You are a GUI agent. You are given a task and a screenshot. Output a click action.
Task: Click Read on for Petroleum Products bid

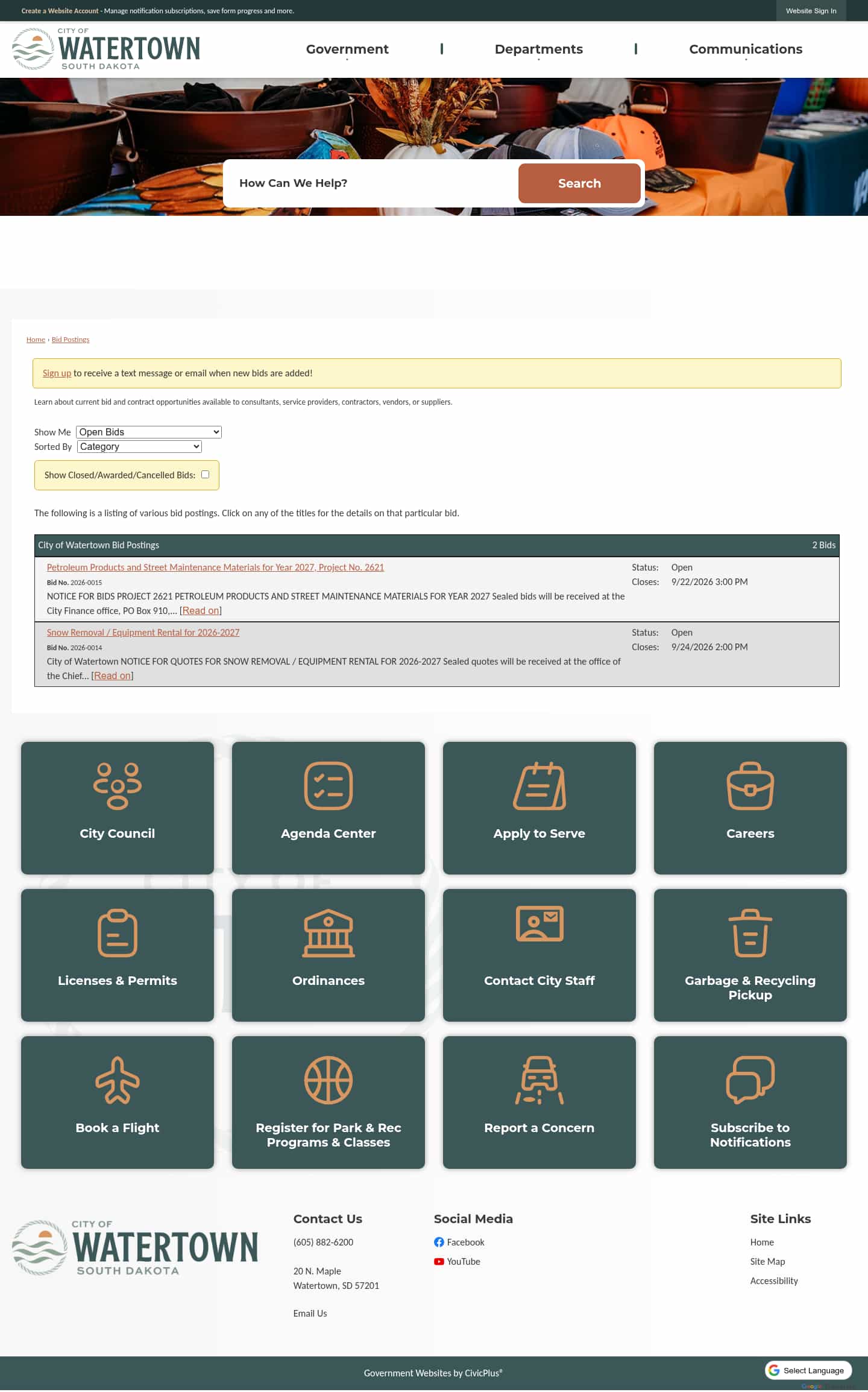[201, 611]
